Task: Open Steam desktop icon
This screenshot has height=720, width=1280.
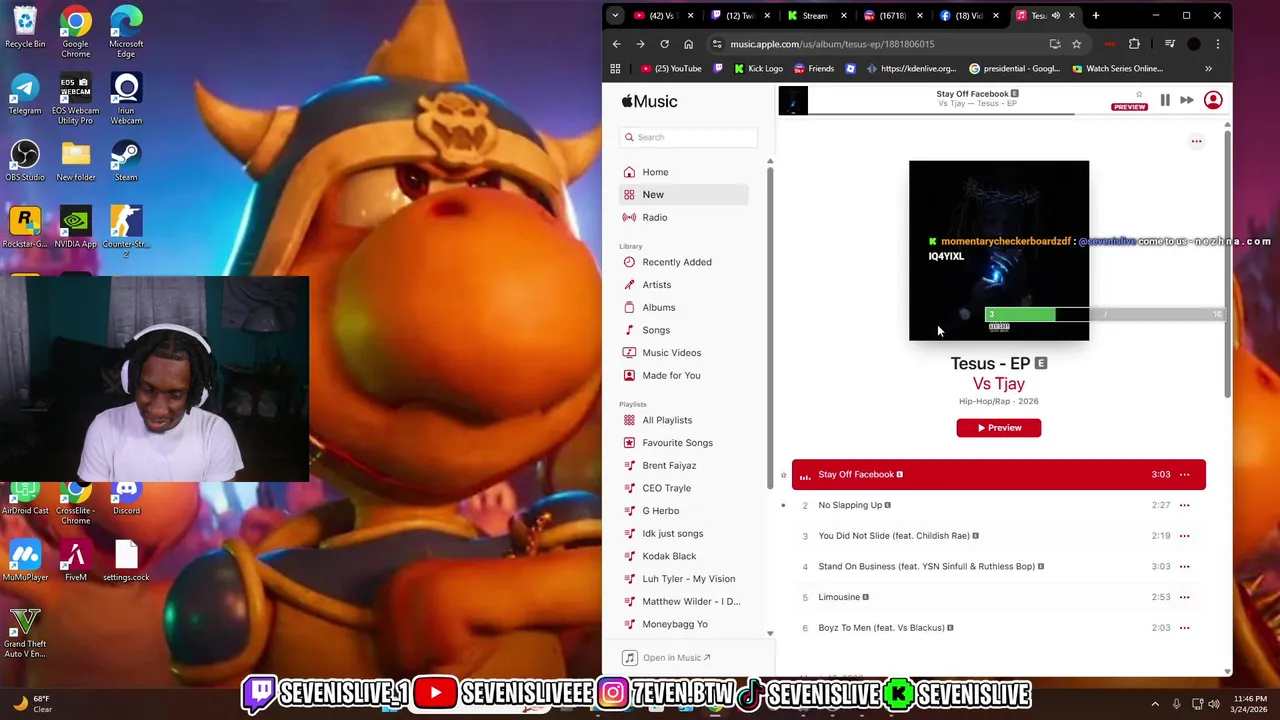Action: tap(126, 161)
